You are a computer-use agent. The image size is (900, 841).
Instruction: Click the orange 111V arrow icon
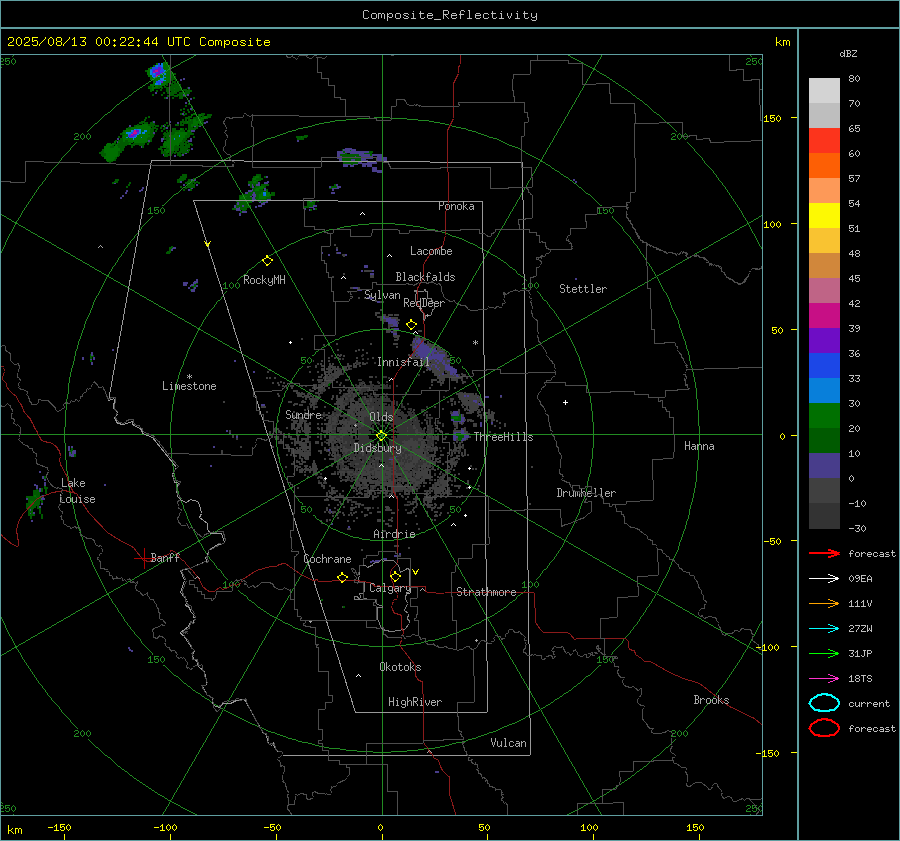coord(824,603)
